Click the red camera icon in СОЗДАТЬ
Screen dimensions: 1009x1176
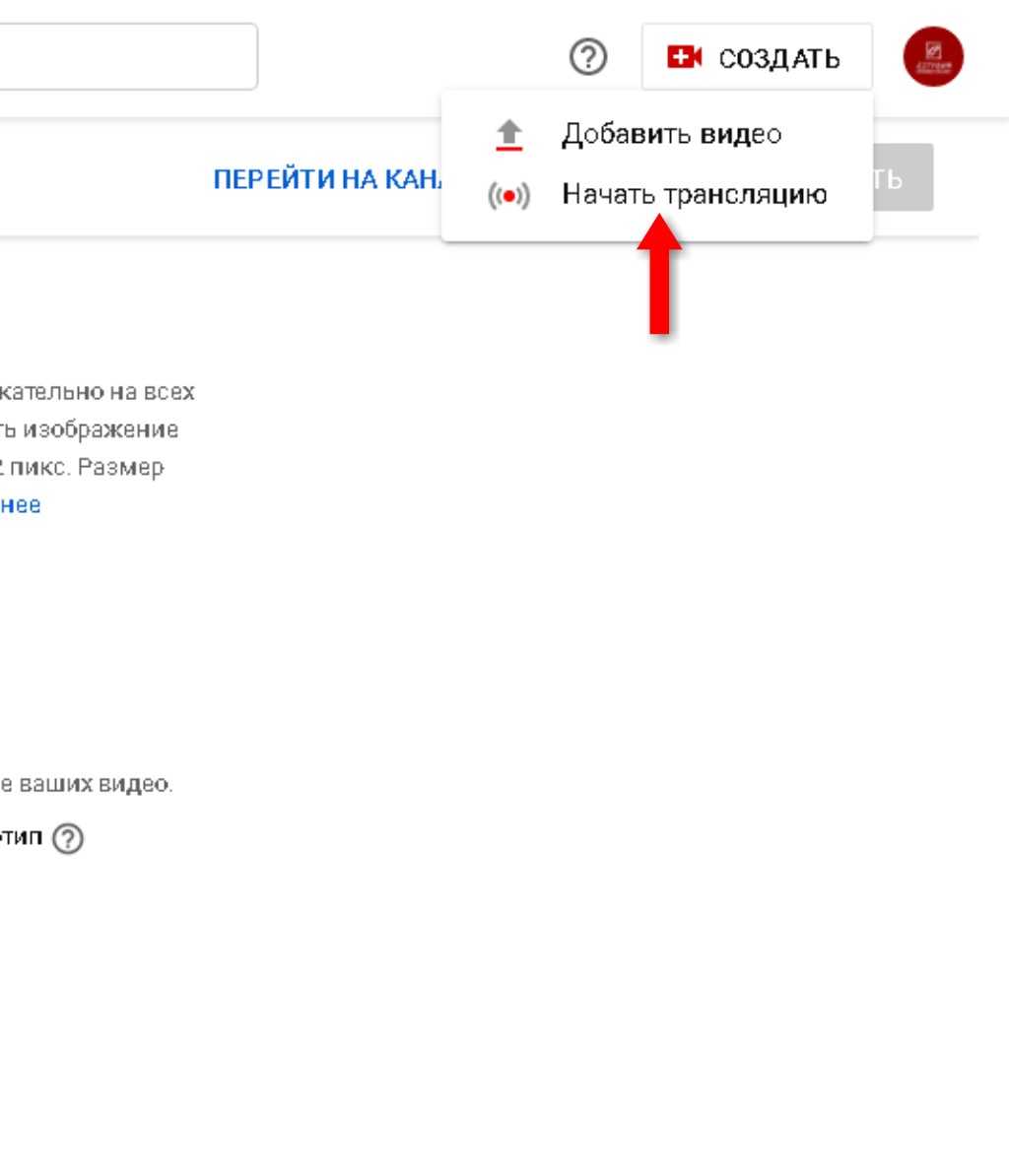(684, 57)
